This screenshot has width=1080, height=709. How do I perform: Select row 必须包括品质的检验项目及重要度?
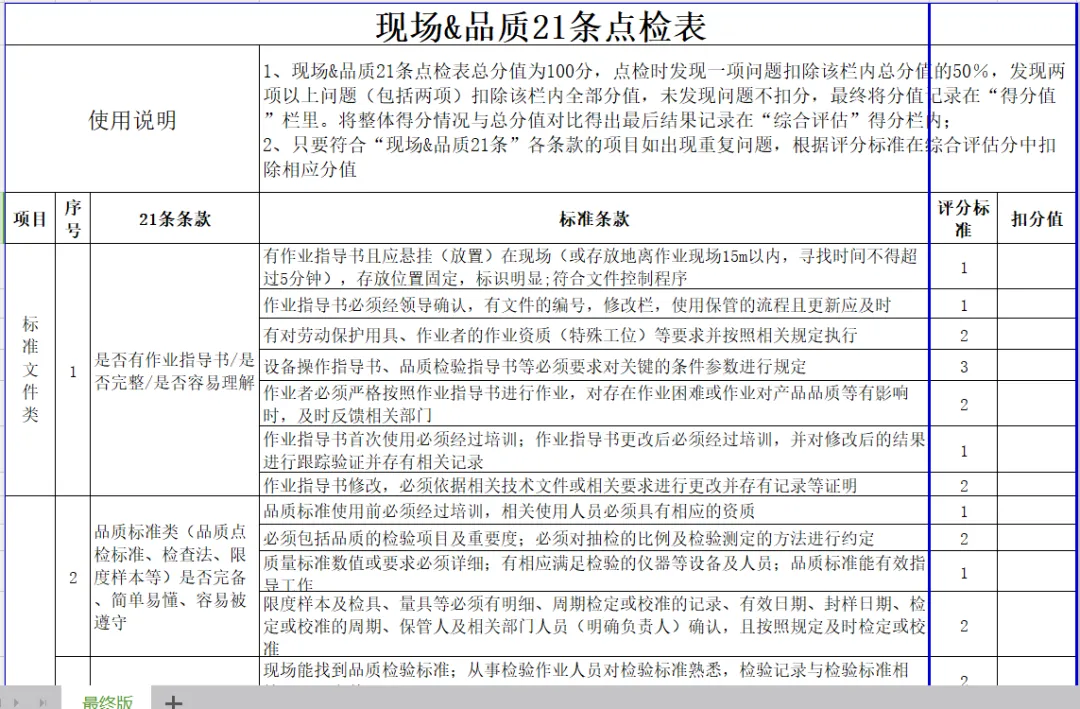click(x=594, y=537)
